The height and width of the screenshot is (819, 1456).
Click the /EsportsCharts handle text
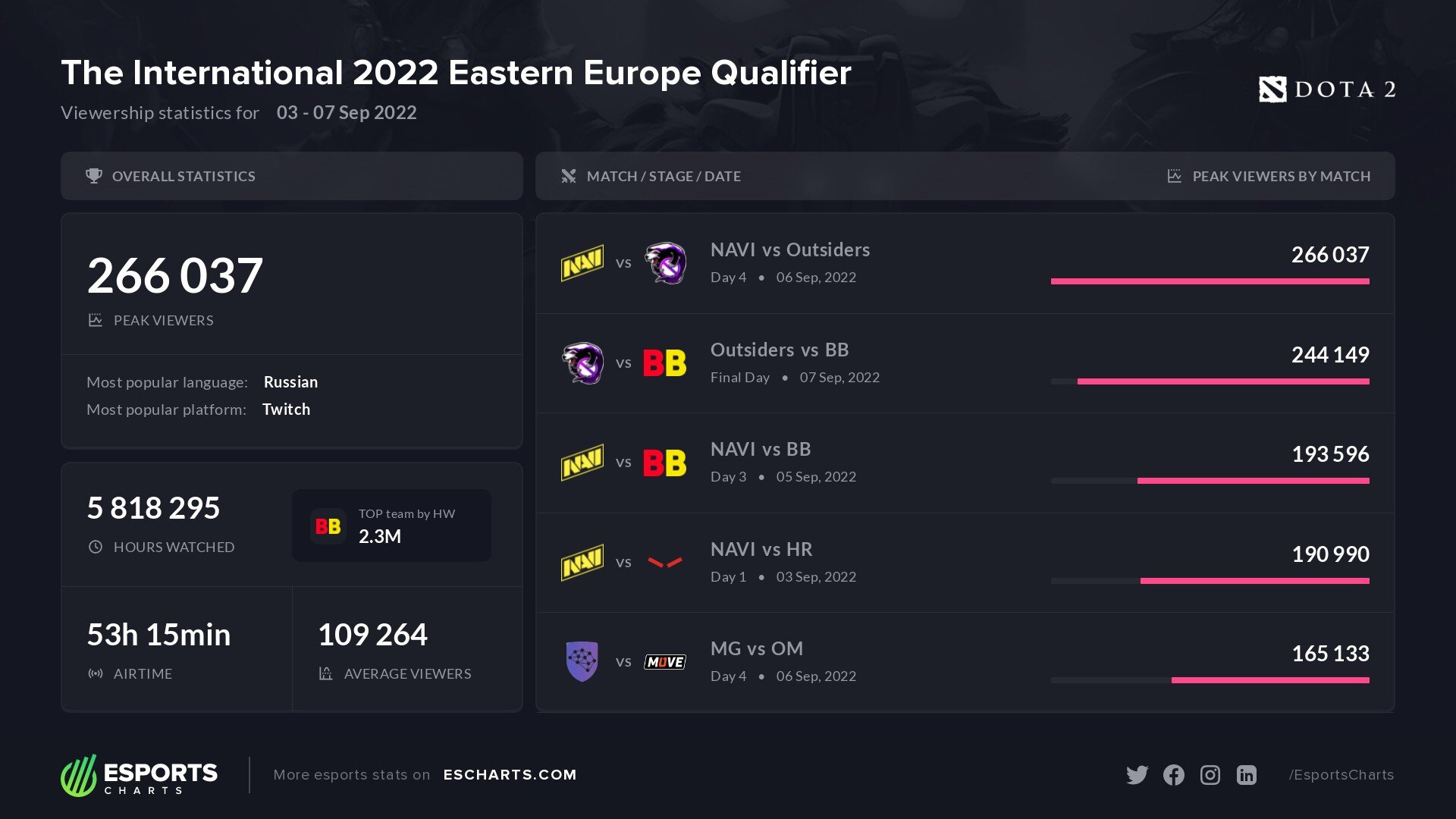click(x=1341, y=775)
